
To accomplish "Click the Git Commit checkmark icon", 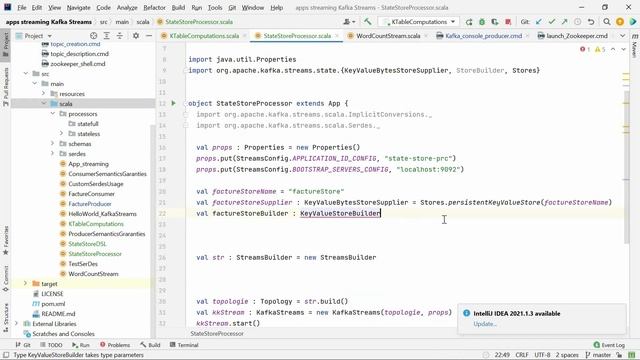I will [552, 22].
